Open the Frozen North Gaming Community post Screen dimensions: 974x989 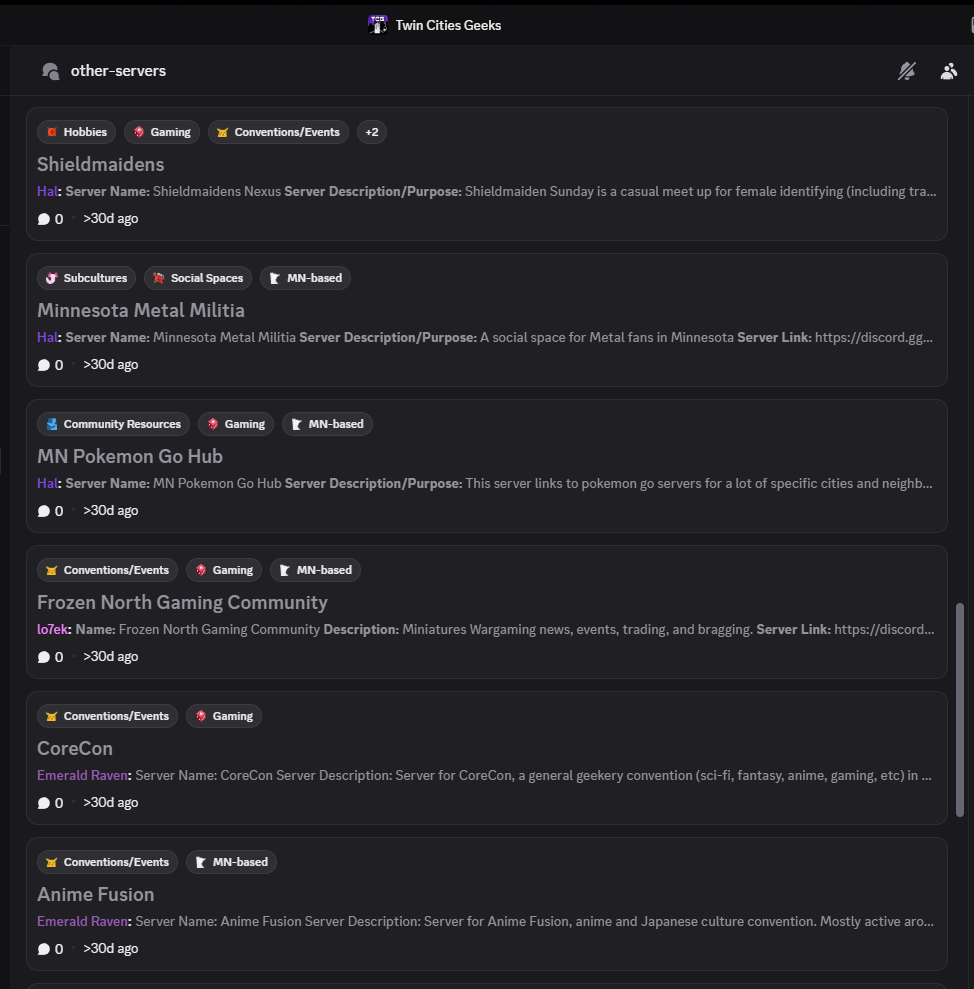pyautogui.click(x=182, y=602)
